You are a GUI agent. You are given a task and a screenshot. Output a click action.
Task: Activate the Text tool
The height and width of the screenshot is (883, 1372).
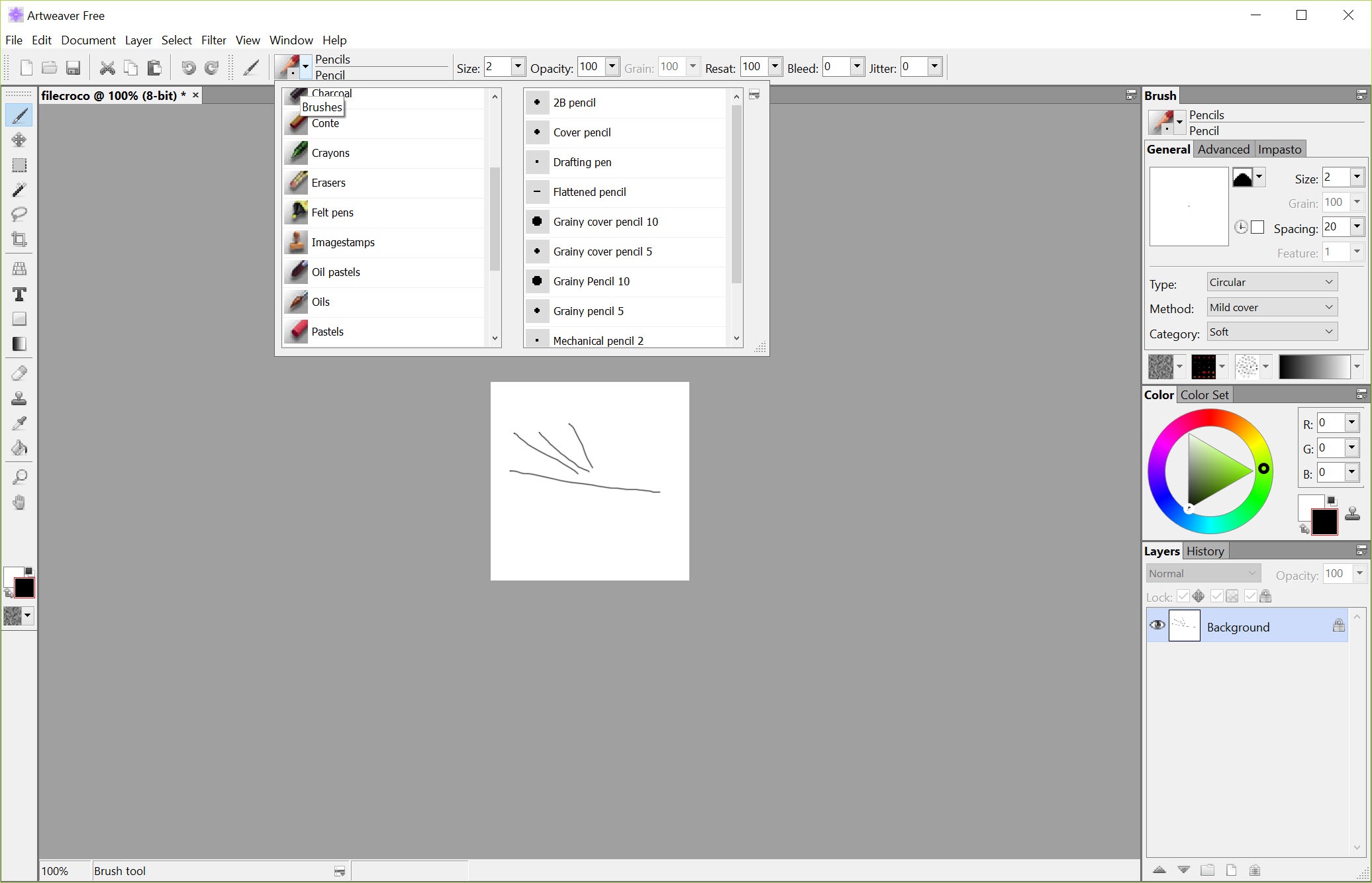point(19,294)
